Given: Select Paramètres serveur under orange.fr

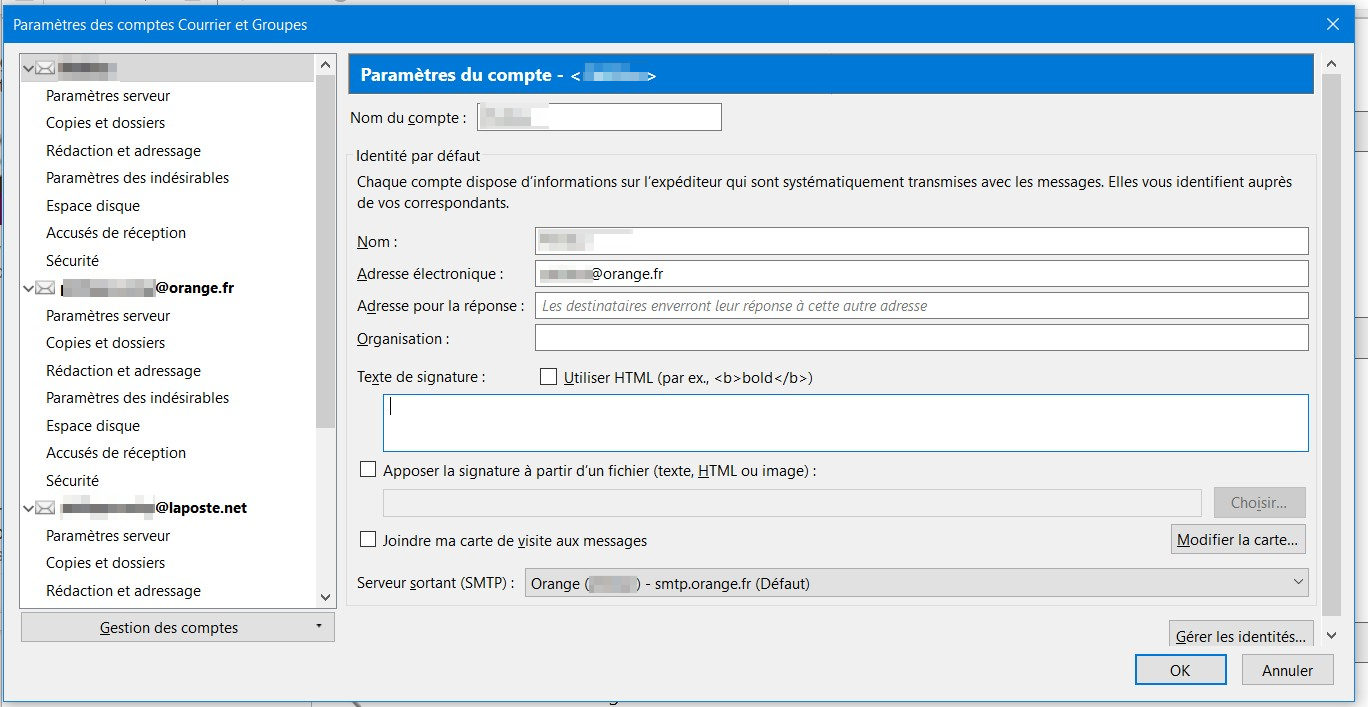Looking at the screenshot, I should click(x=108, y=316).
